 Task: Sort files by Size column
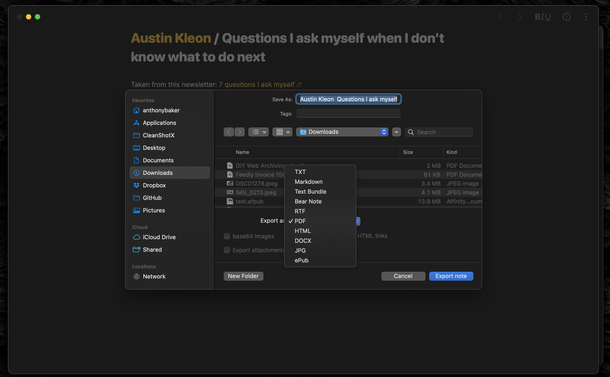click(408, 152)
